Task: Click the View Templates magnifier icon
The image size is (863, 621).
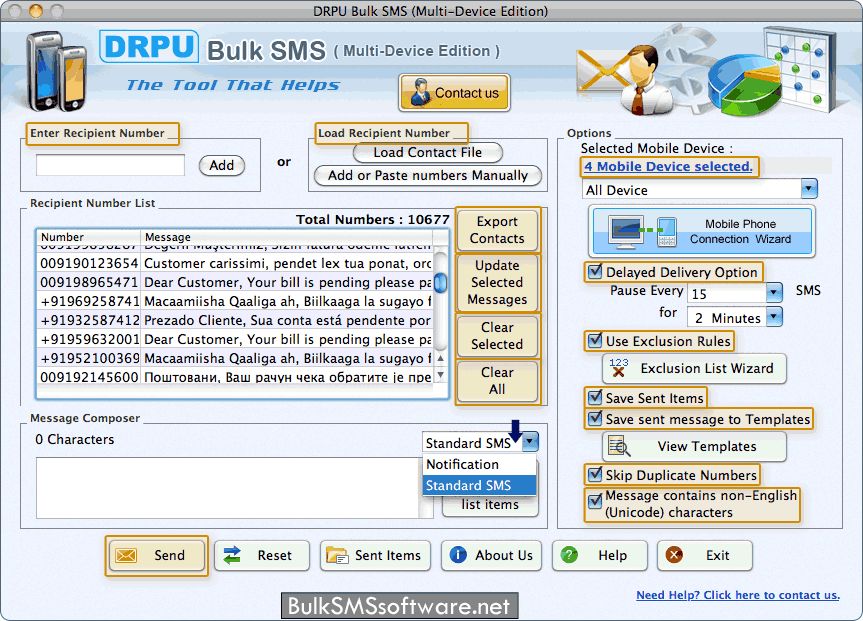Action: click(x=619, y=446)
